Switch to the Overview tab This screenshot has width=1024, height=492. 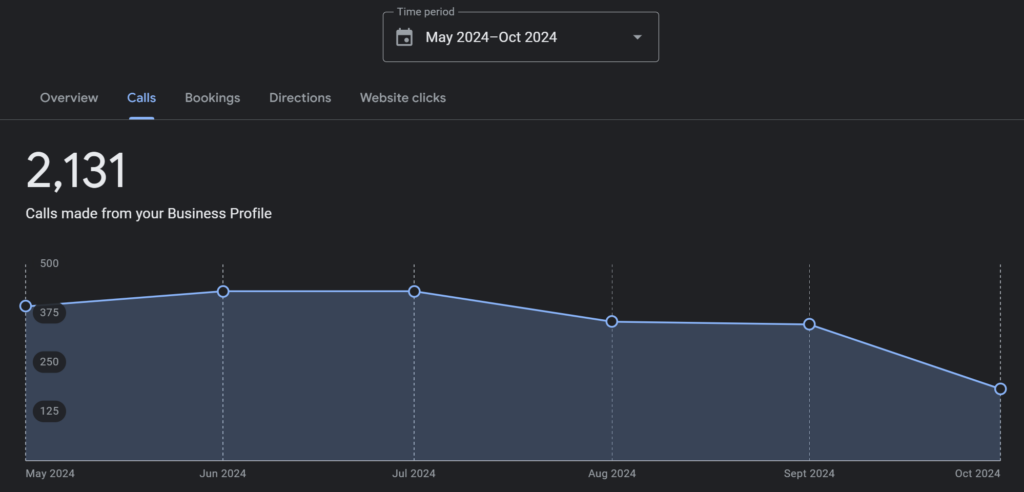coord(69,98)
